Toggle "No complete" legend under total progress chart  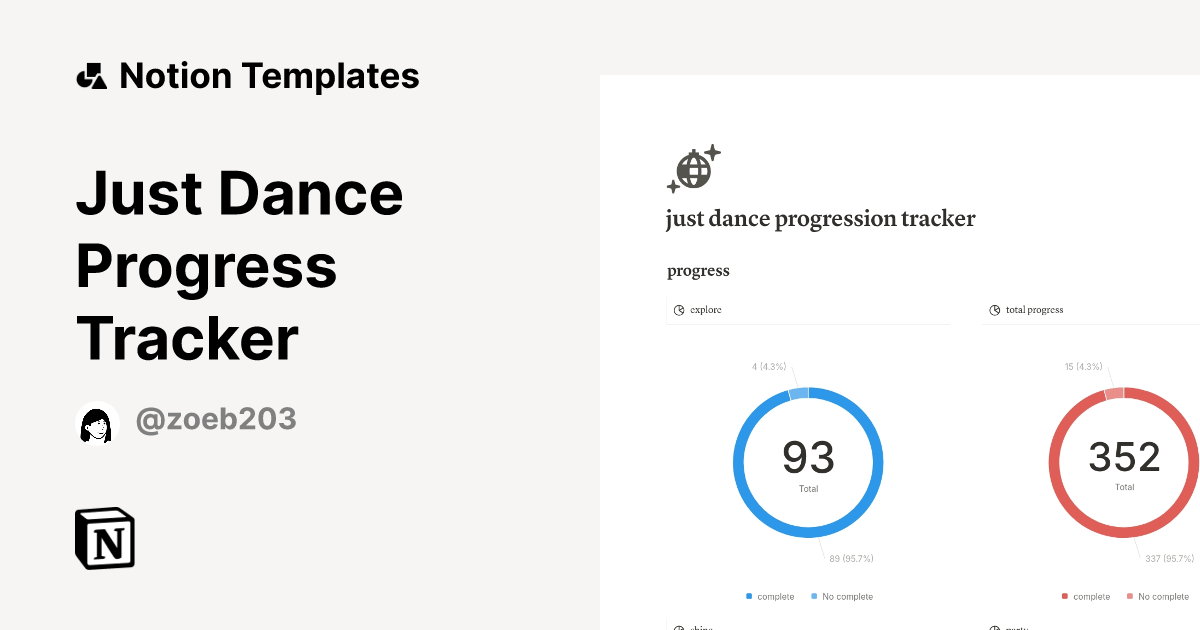point(1160,596)
